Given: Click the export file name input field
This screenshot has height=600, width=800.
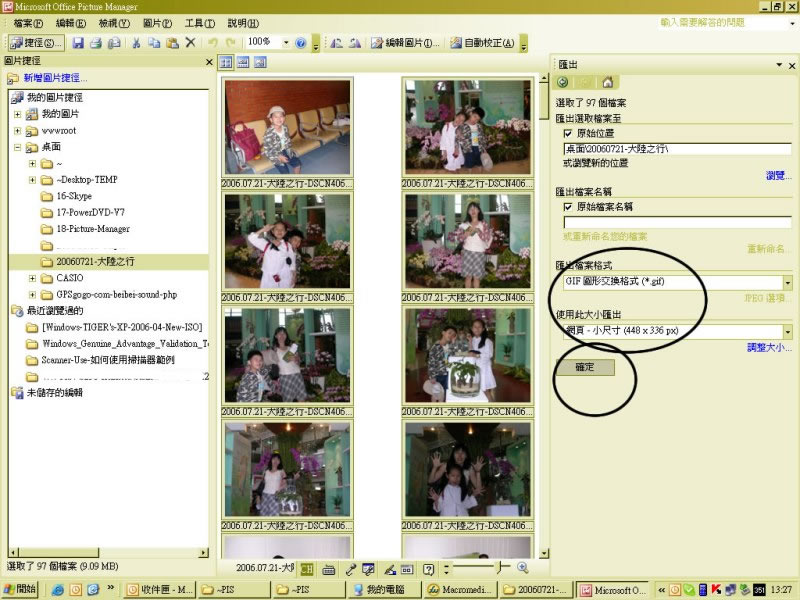Looking at the screenshot, I should (677, 222).
